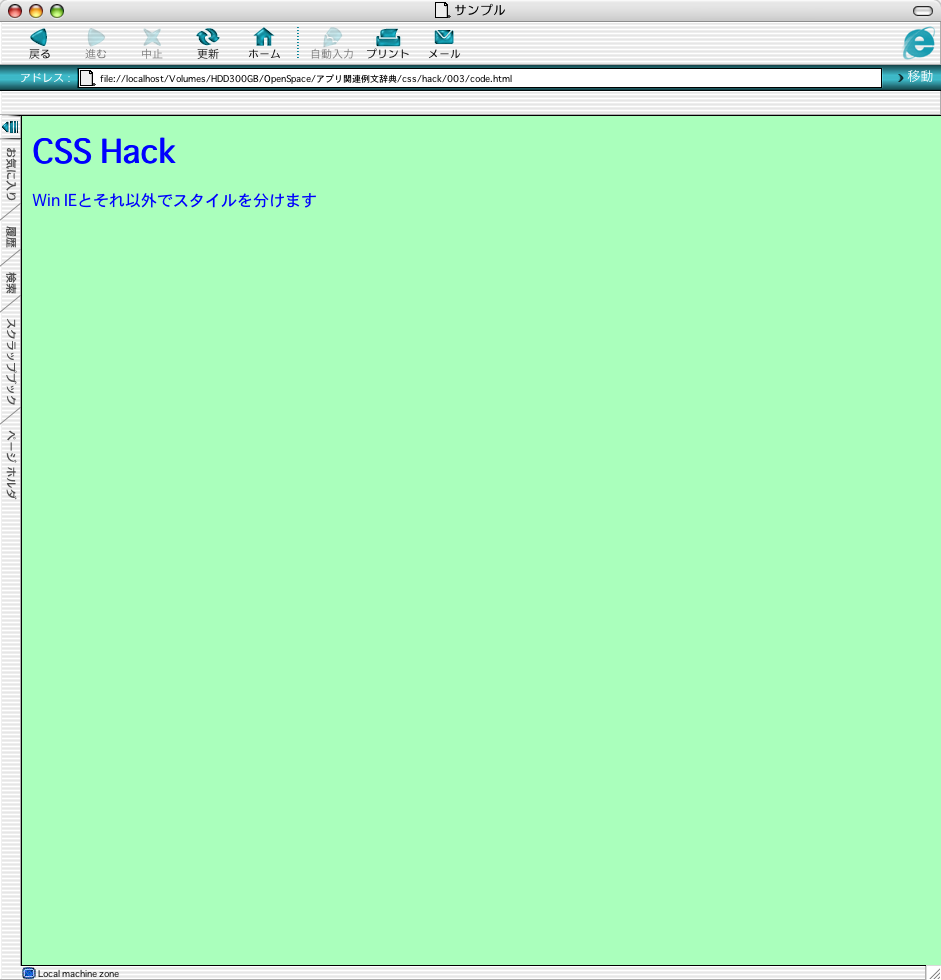Viewport: 941px width, 980px height.
Task: Stop loading with the 中止 icon
Action: pyautogui.click(x=152, y=38)
